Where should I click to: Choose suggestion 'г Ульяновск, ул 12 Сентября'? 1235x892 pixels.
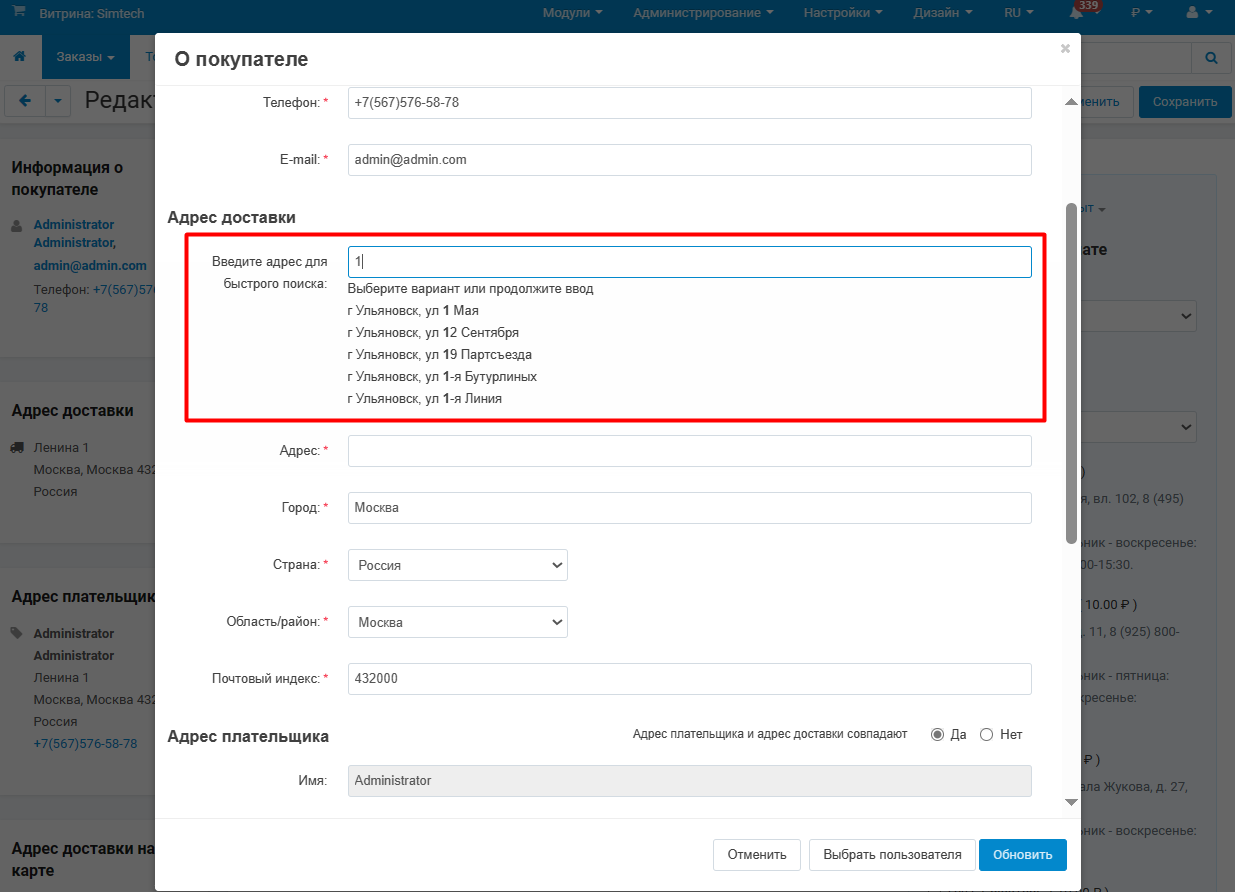pyautogui.click(x=433, y=333)
